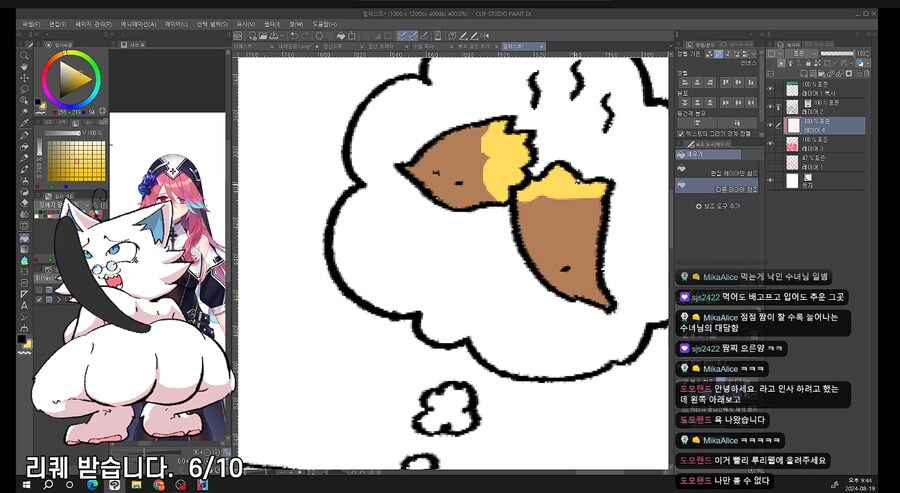Hide layer 레이어 2 with eye icon
The image size is (900, 493).
[770, 107]
